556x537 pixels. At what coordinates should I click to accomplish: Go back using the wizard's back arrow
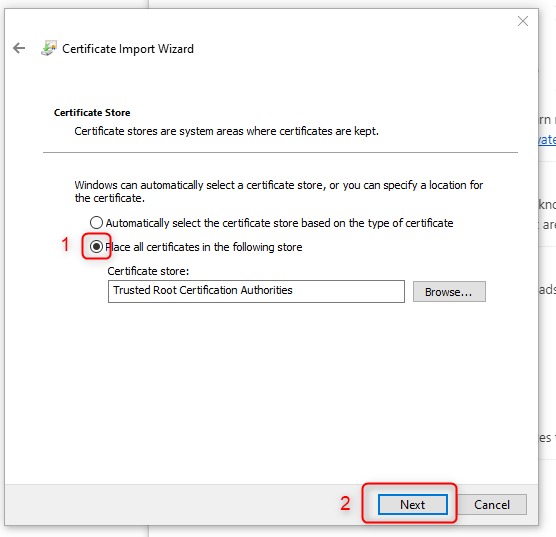[19, 48]
